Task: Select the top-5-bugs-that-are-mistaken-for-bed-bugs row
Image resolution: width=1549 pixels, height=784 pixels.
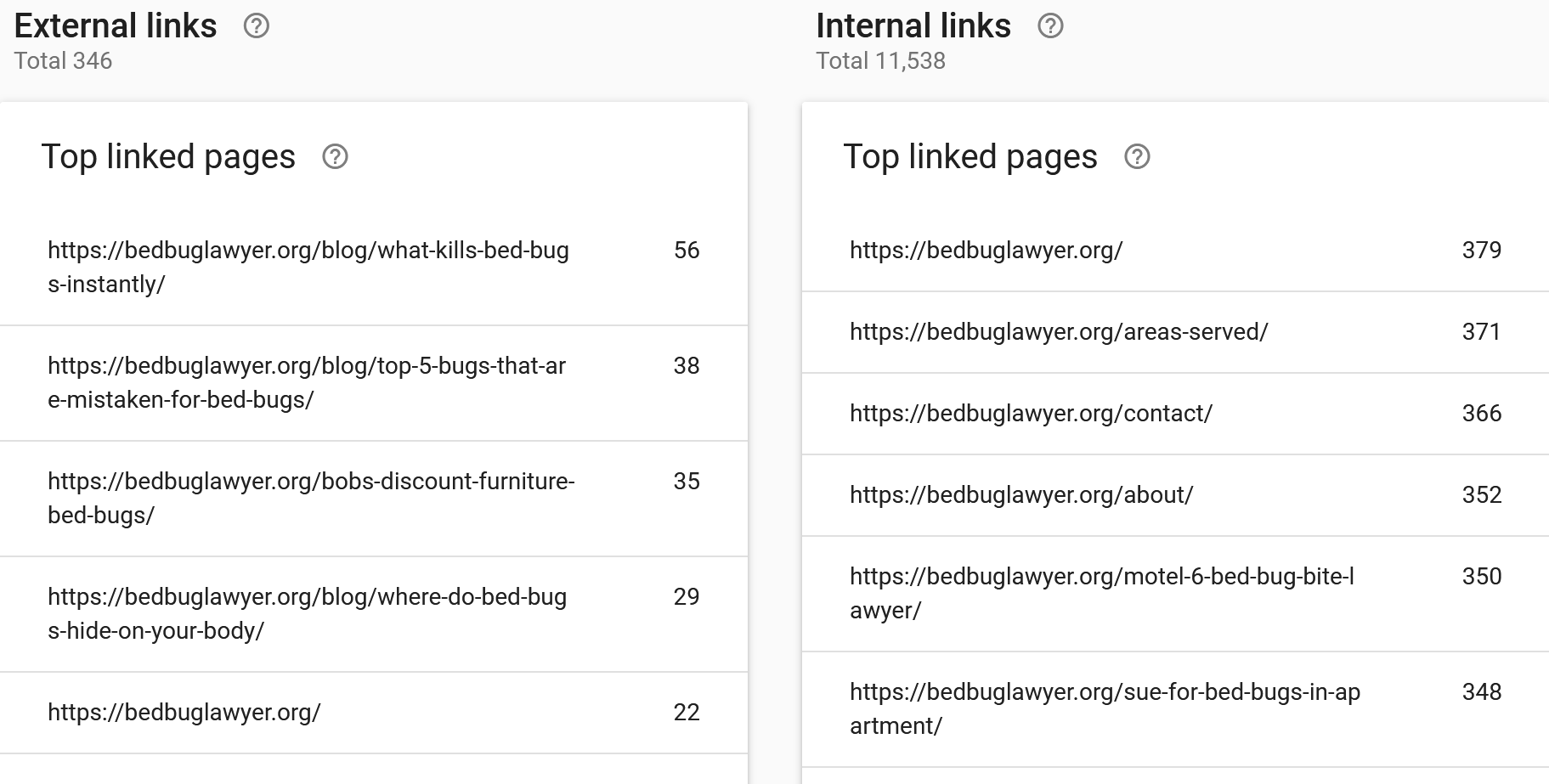Action: pyautogui.click(x=374, y=383)
